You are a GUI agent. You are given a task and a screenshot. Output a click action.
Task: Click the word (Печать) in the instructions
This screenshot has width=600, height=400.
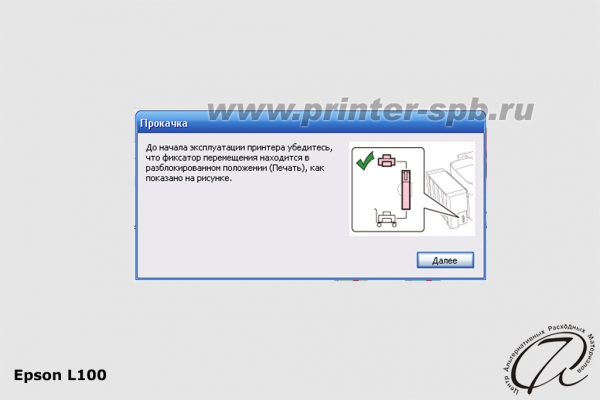point(288,168)
